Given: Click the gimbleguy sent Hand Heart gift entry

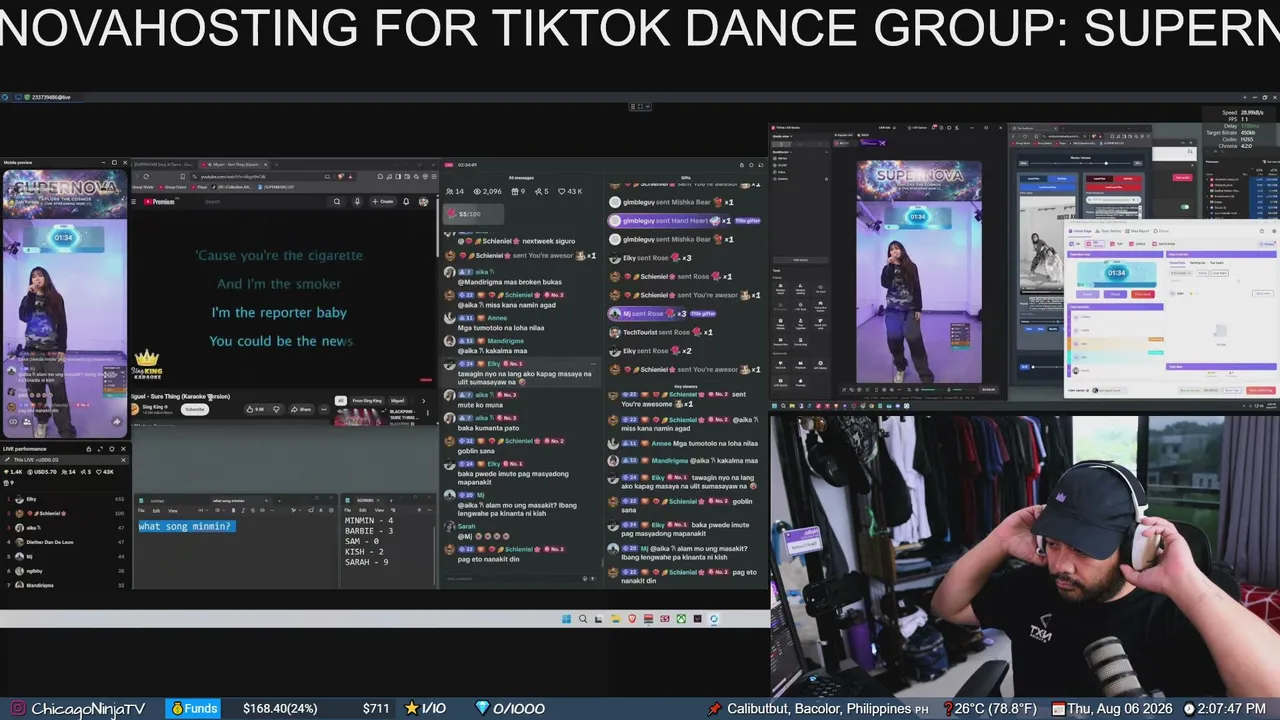Looking at the screenshot, I should point(685,220).
